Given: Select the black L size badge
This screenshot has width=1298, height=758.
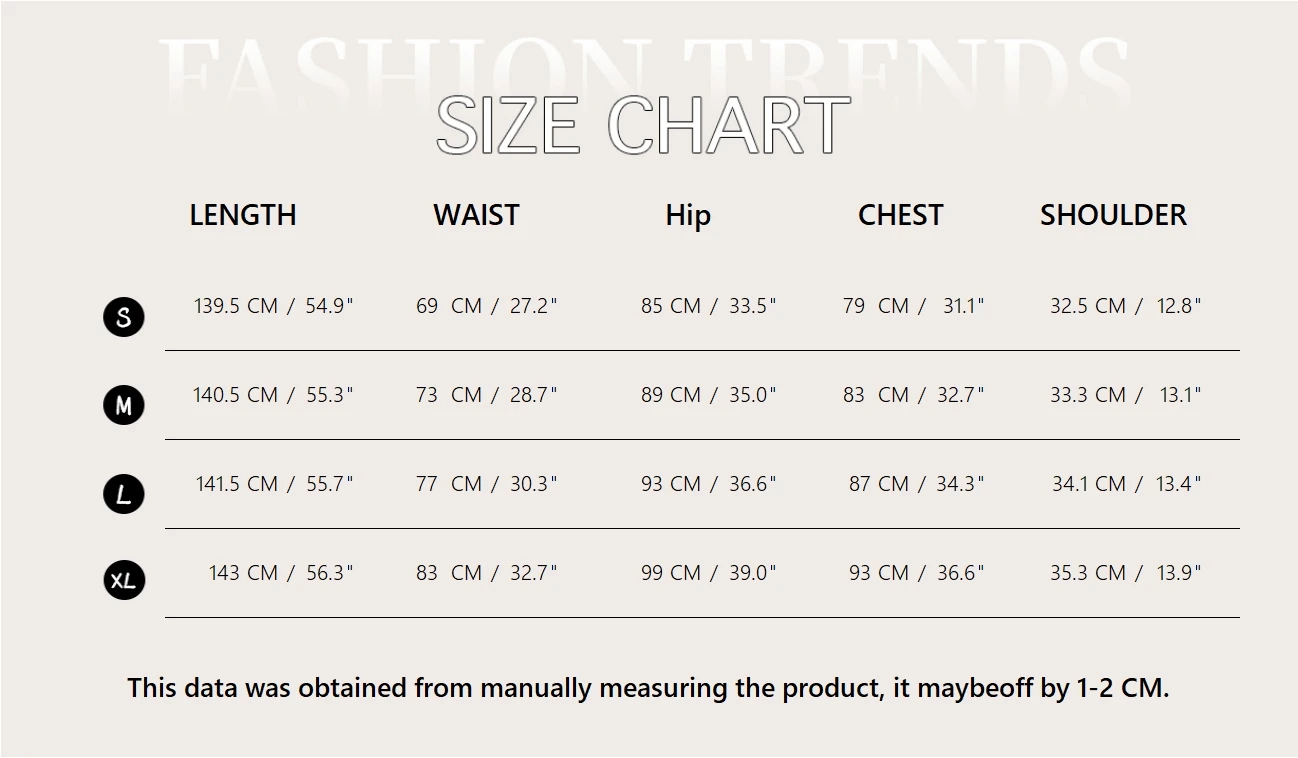Looking at the screenshot, I should [x=124, y=494].
